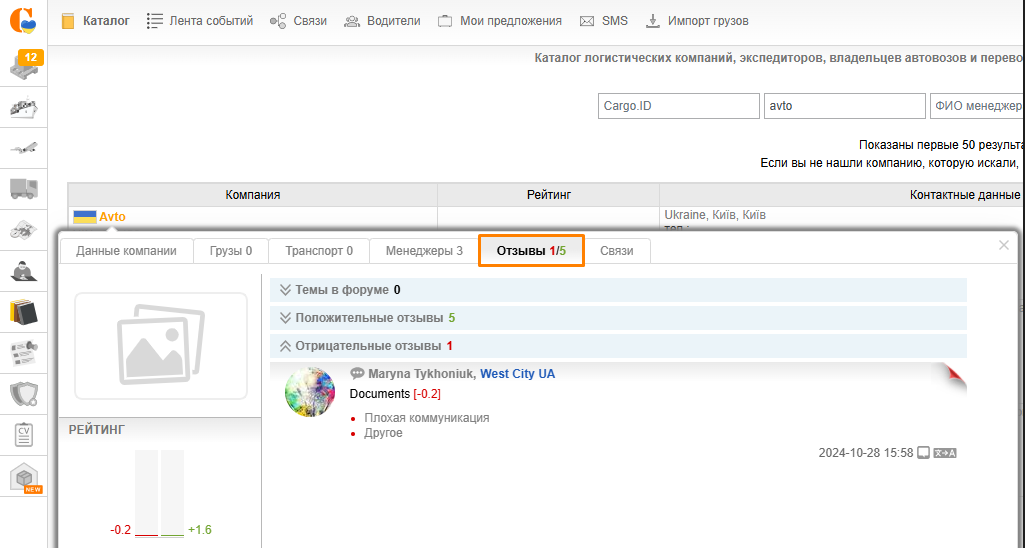Close the company details popup
This screenshot has height=548, width=1025.
tap(1004, 245)
